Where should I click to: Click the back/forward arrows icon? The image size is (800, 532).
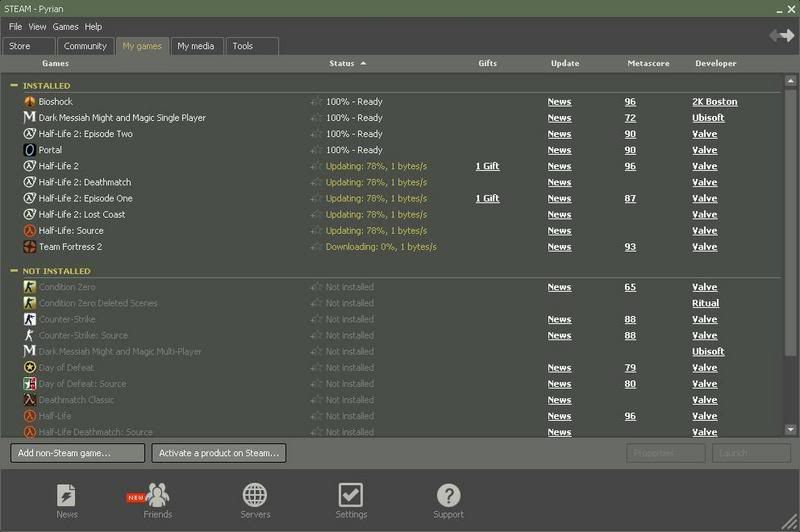click(782, 35)
